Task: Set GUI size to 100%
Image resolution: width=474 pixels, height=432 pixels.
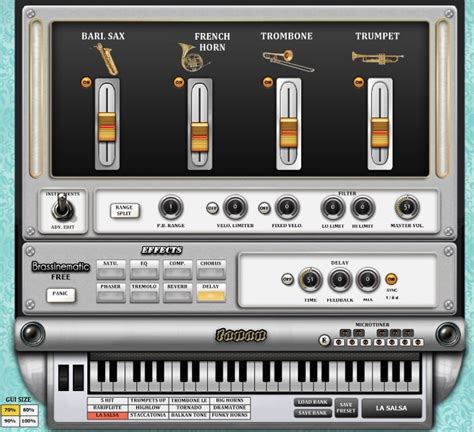Action: pyautogui.click(x=29, y=421)
